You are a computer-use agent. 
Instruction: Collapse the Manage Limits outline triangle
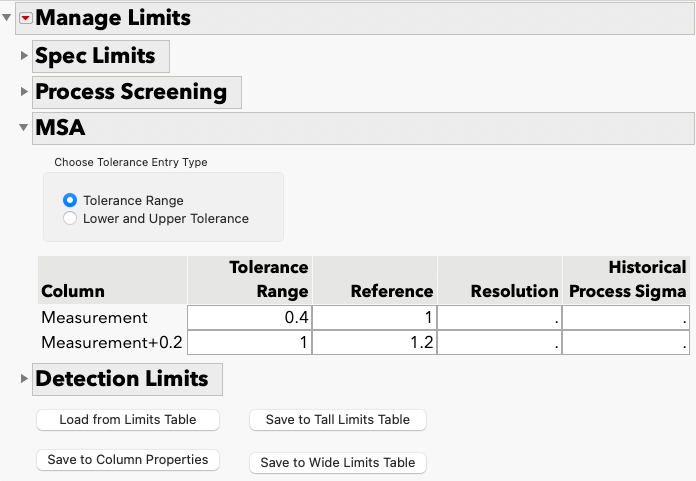(7, 18)
